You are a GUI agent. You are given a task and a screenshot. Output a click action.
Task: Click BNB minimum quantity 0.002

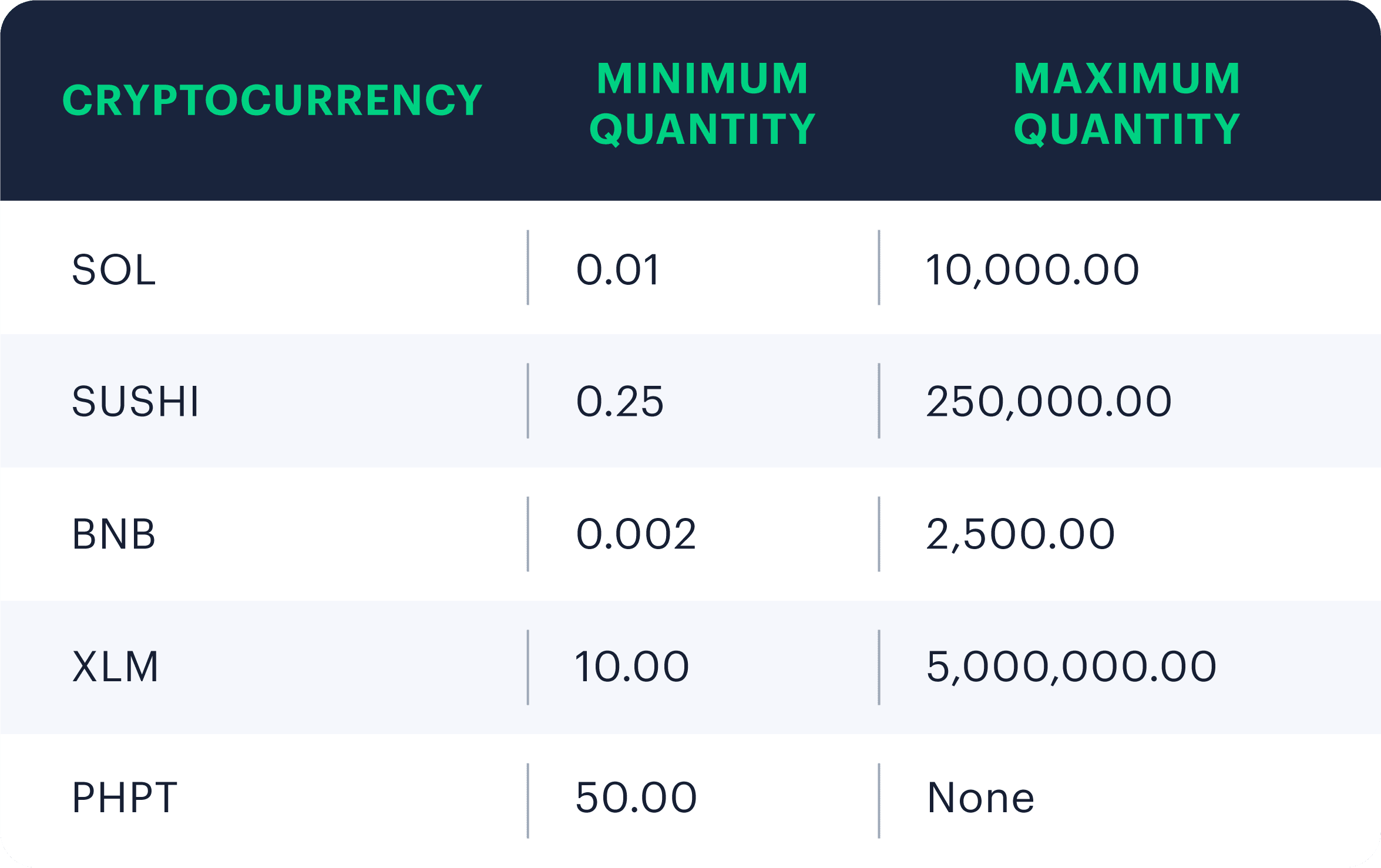click(x=636, y=534)
